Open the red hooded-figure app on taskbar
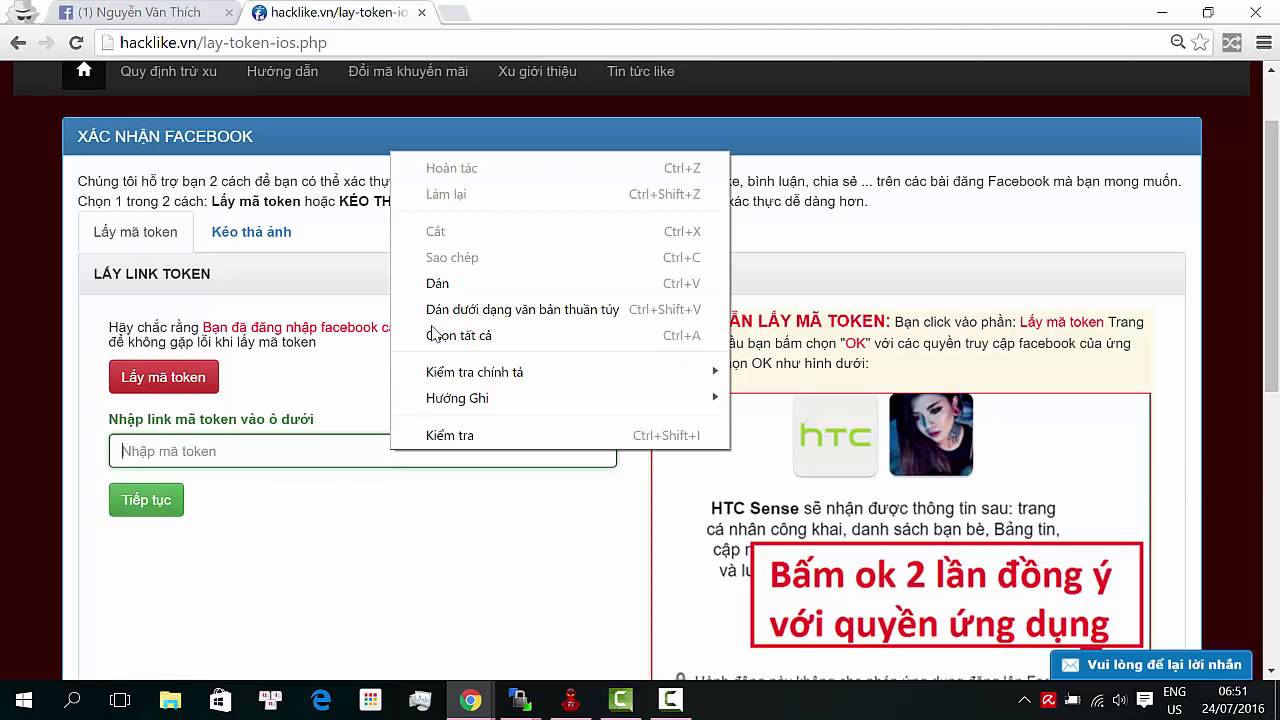The width and height of the screenshot is (1280, 720). (570, 700)
